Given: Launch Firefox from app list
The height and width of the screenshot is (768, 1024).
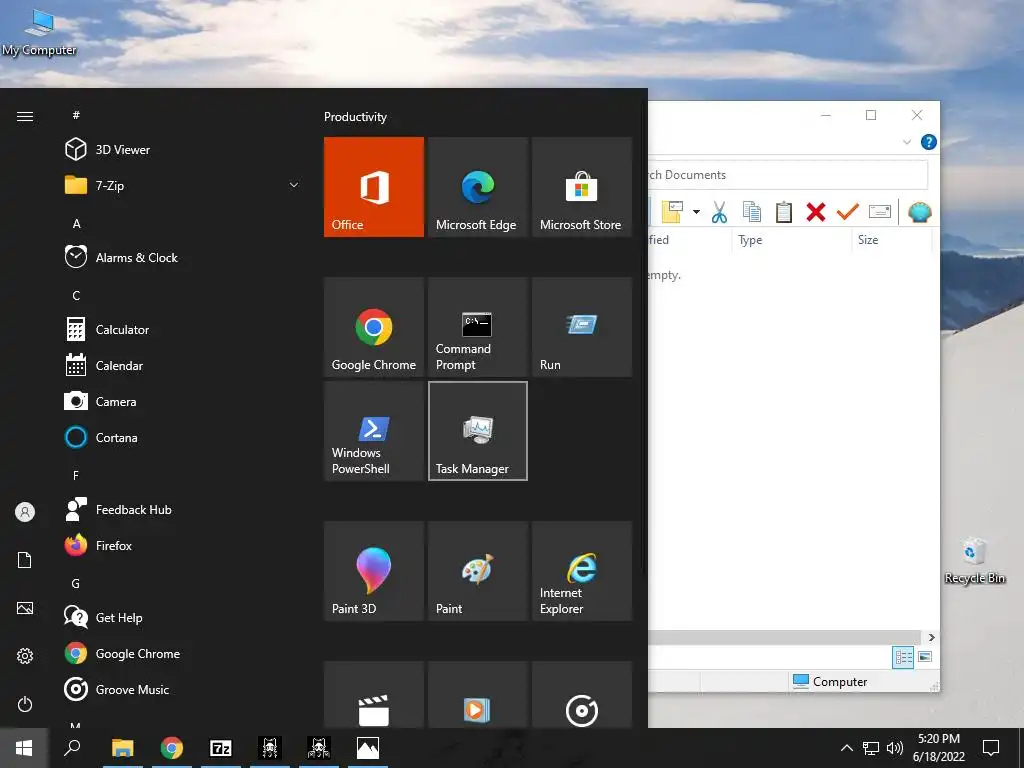Looking at the screenshot, I should [183, 545].
